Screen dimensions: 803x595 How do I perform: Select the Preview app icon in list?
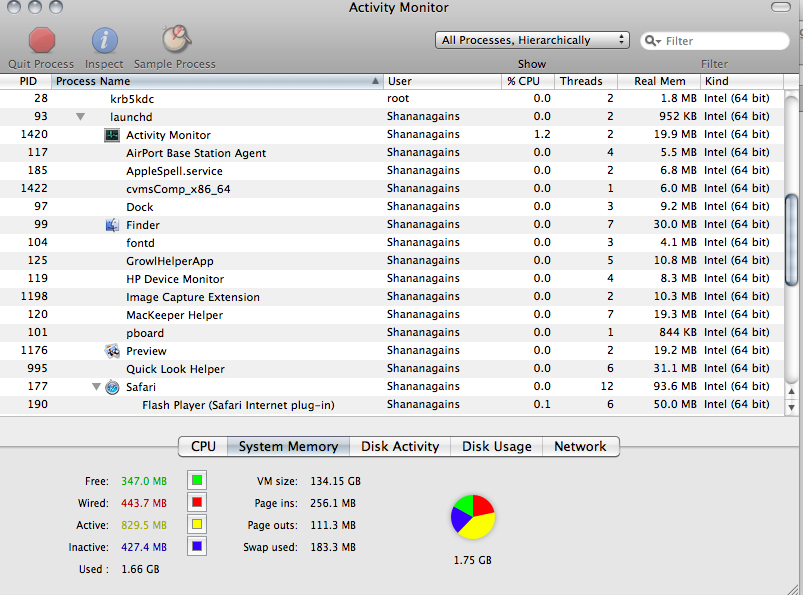point(112,351)
